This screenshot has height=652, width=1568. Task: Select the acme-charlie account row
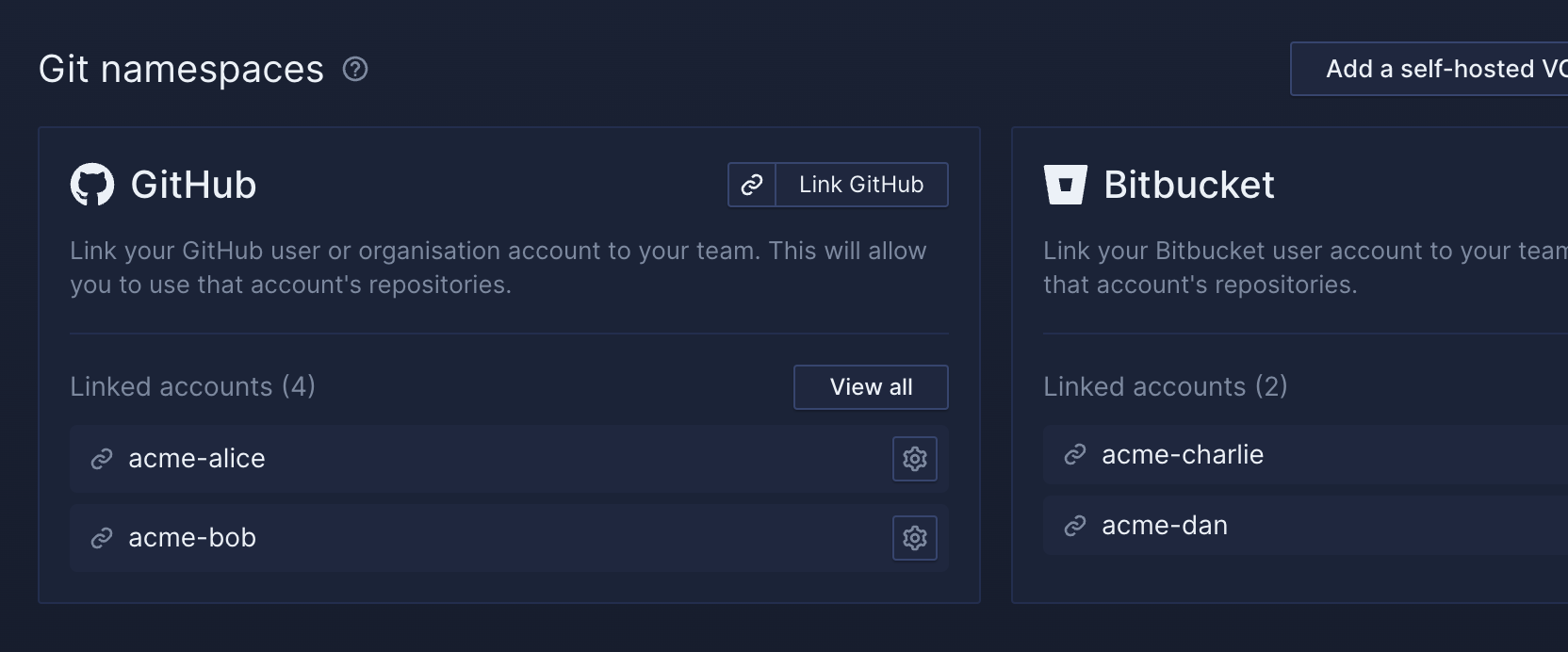click(1272, 454)
